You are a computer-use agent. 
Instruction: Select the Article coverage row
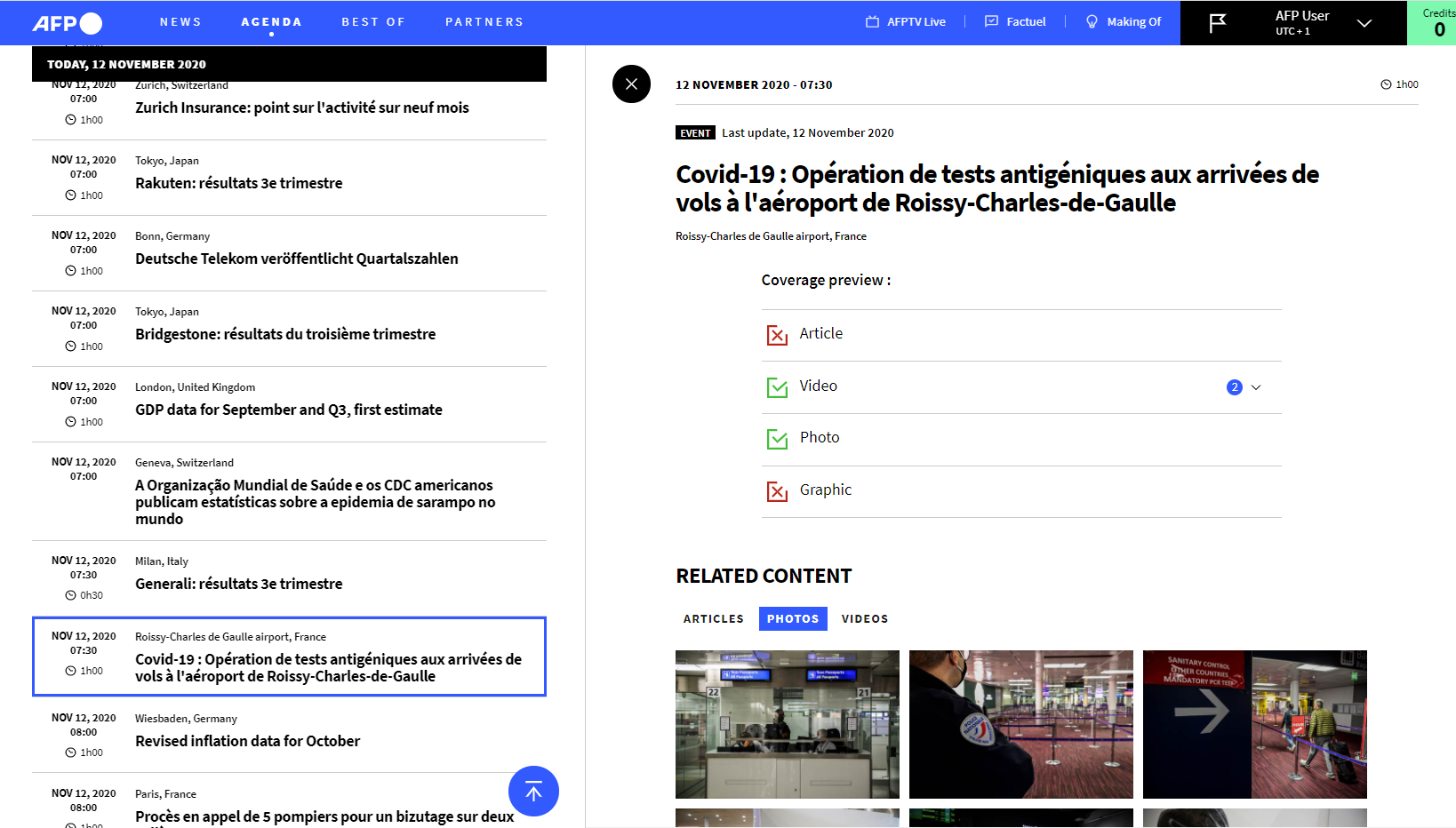(x=1021, y=335)
